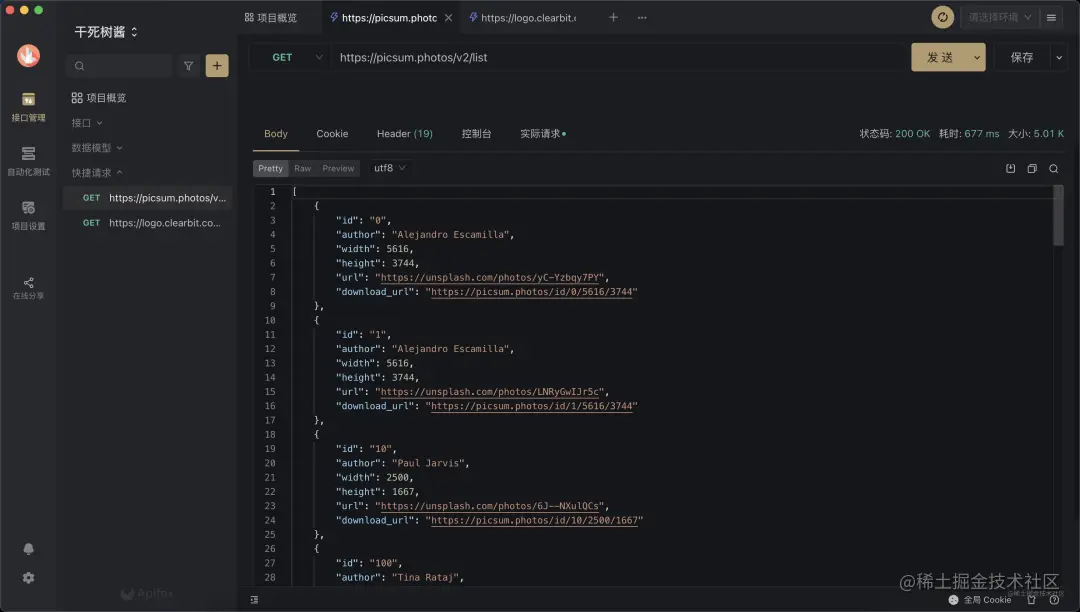Open the 项目设置 sidebar section

28,215
